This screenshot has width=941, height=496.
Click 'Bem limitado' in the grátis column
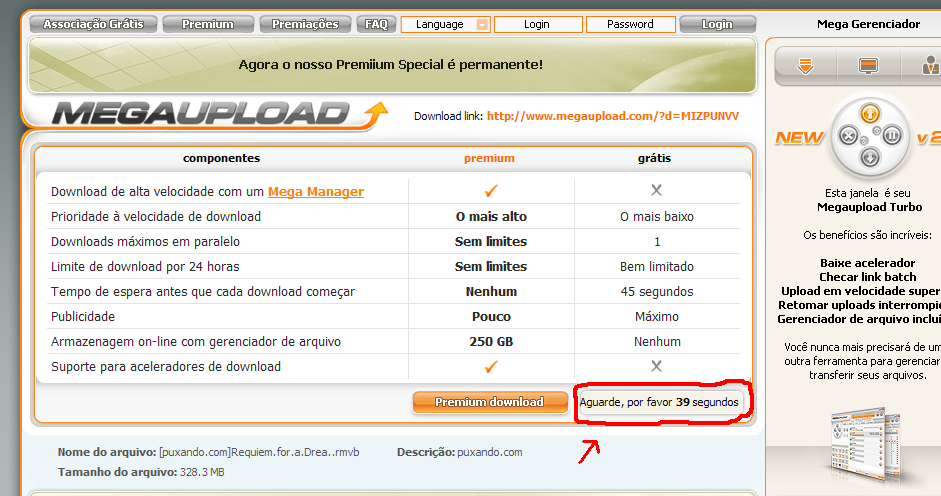tap(657, 267)
